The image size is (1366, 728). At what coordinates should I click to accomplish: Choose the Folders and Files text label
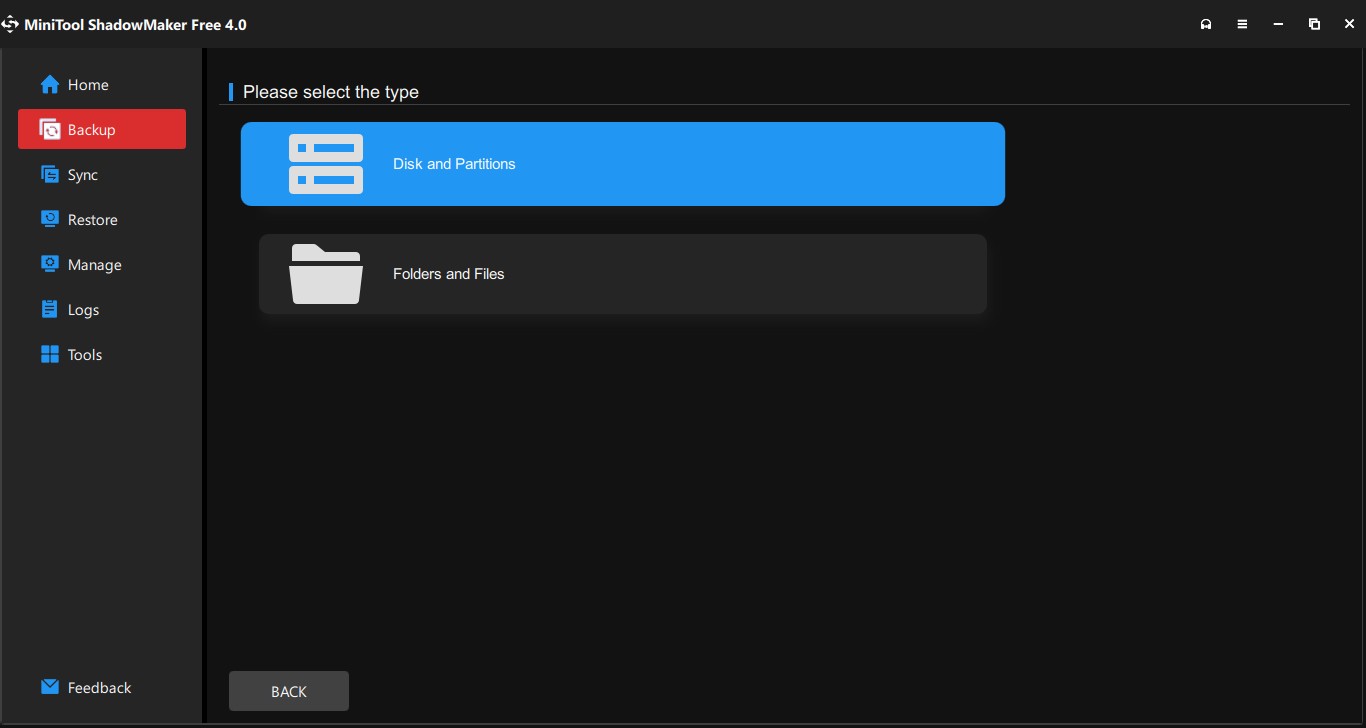pos(448,274)
